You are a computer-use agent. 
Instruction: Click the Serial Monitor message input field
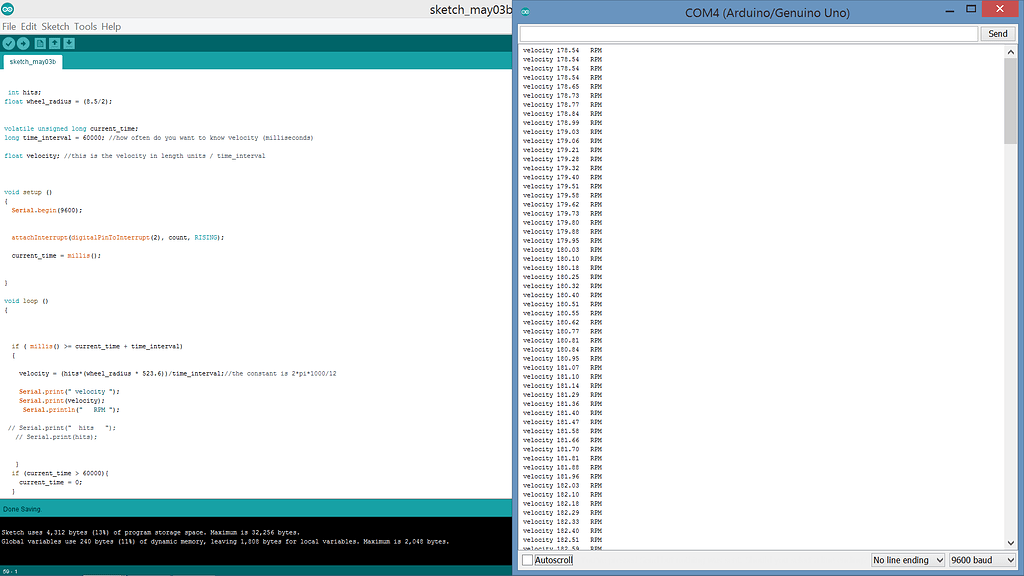(745, 33)
